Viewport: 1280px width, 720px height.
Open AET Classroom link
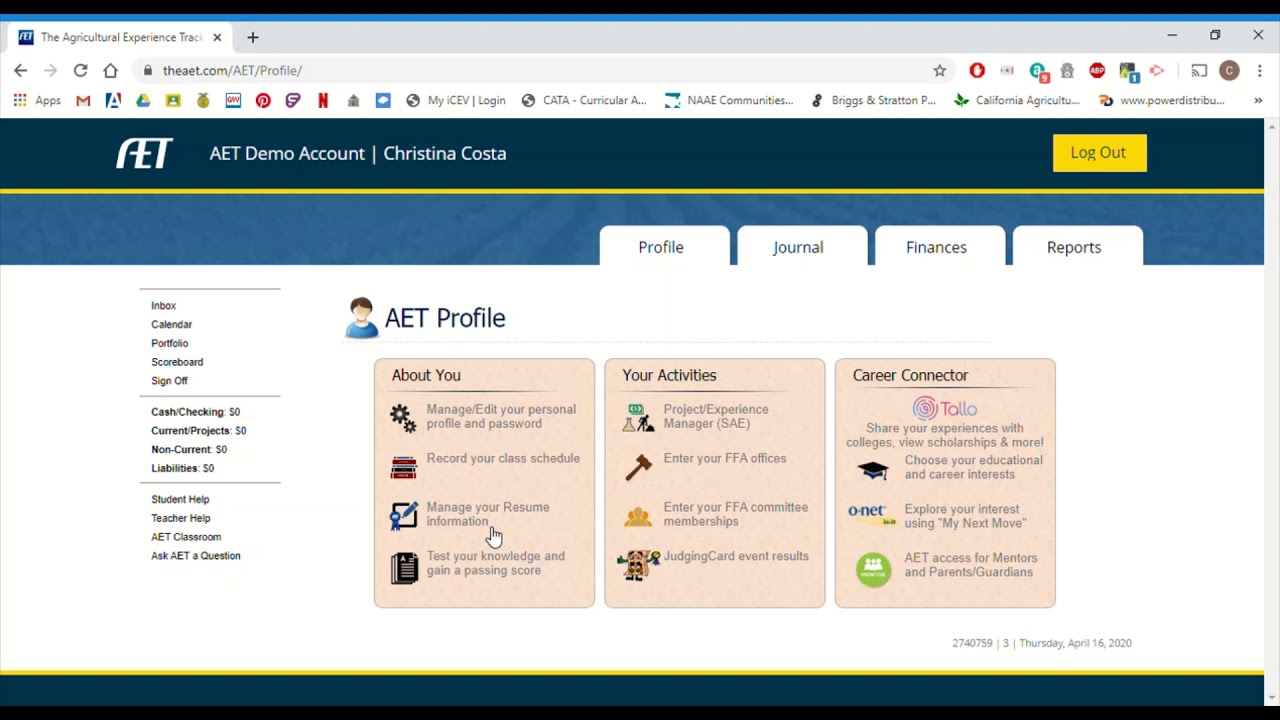tap(186, 537)
